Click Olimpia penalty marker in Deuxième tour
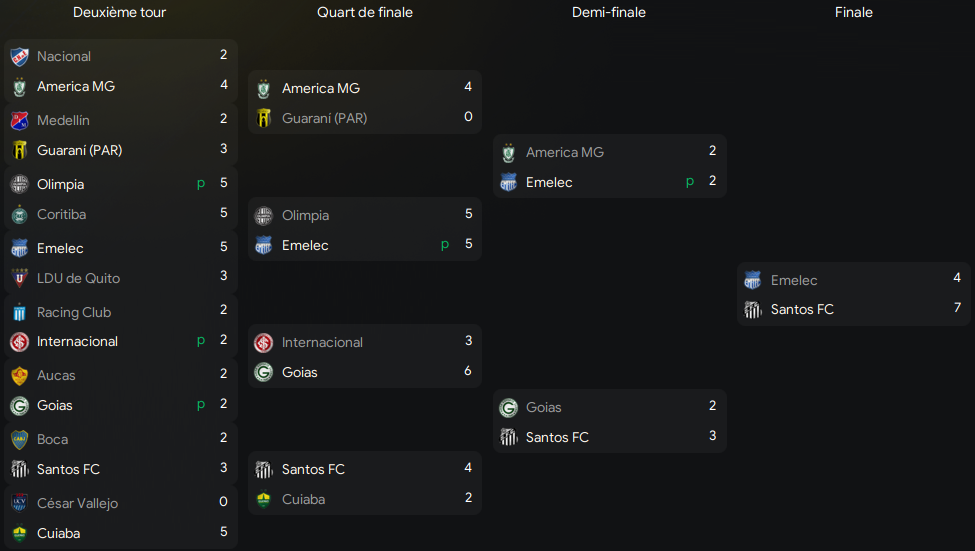Screen dimensions: 975x551 pyautogui.click(x=201, y=184)
